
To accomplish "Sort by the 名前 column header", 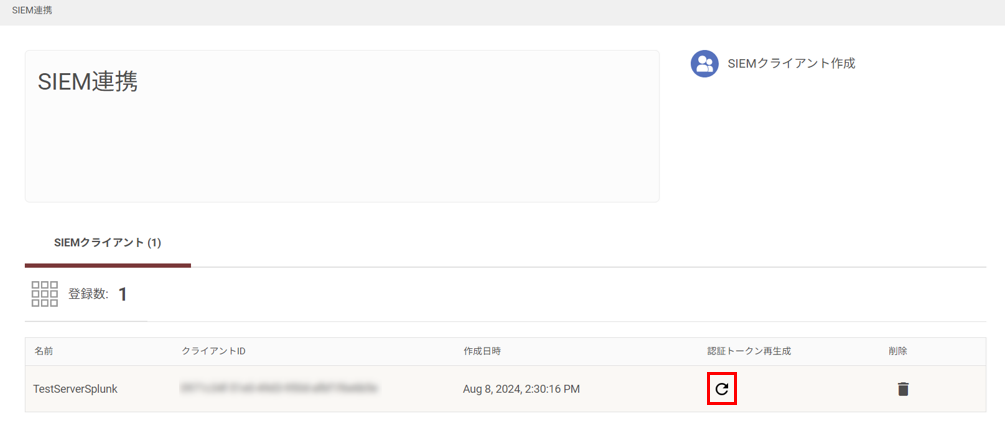I will point(44,351).
